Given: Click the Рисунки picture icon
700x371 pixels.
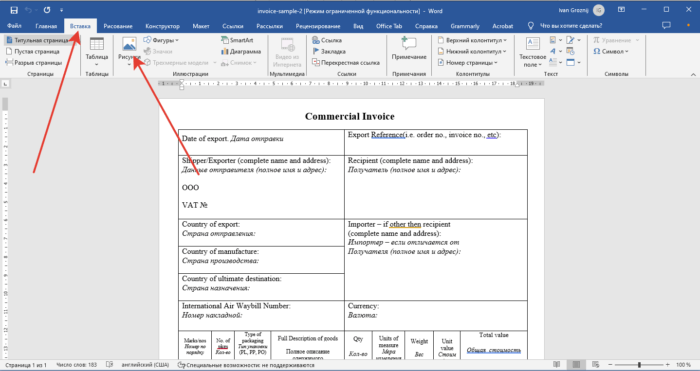Looking at the screenshot, I should coord(129,45).
